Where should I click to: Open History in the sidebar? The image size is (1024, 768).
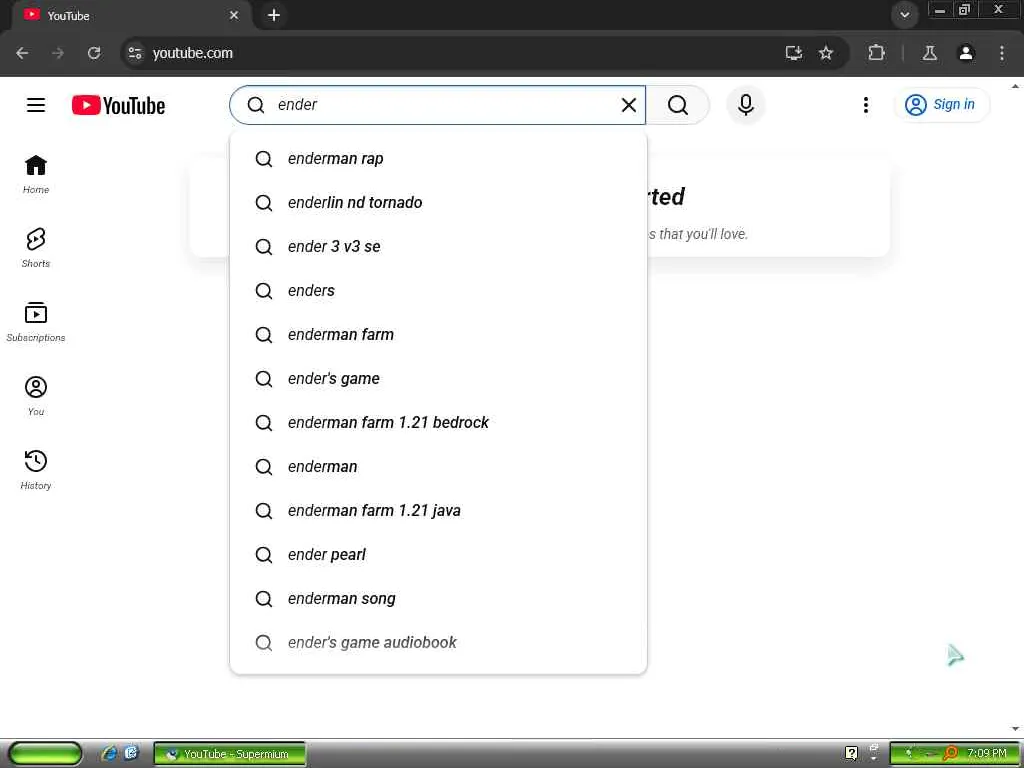36,470
